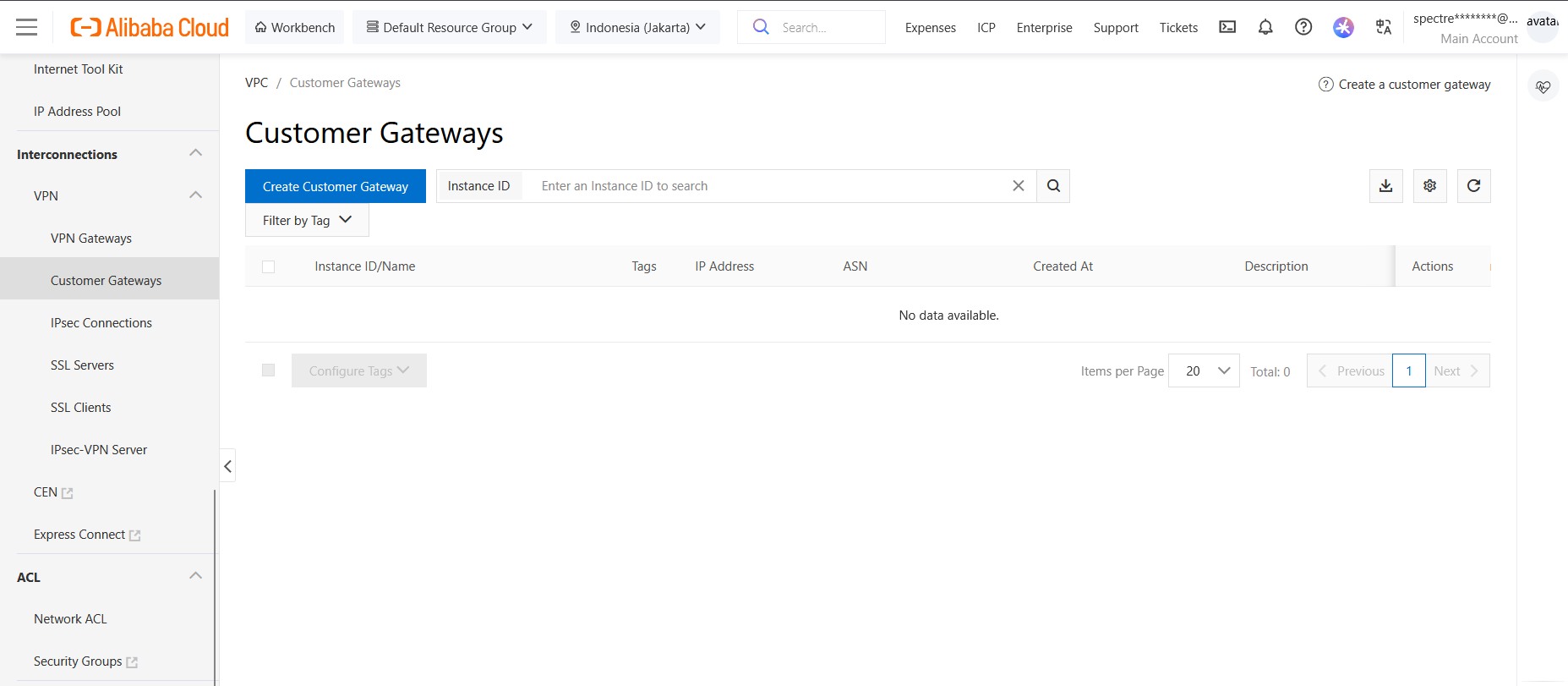Image resolution: width=1568 pixels, height=686 pixels.
Task: Toggle the bottom bulk-select checkbox
Action: tap(269, 370)
